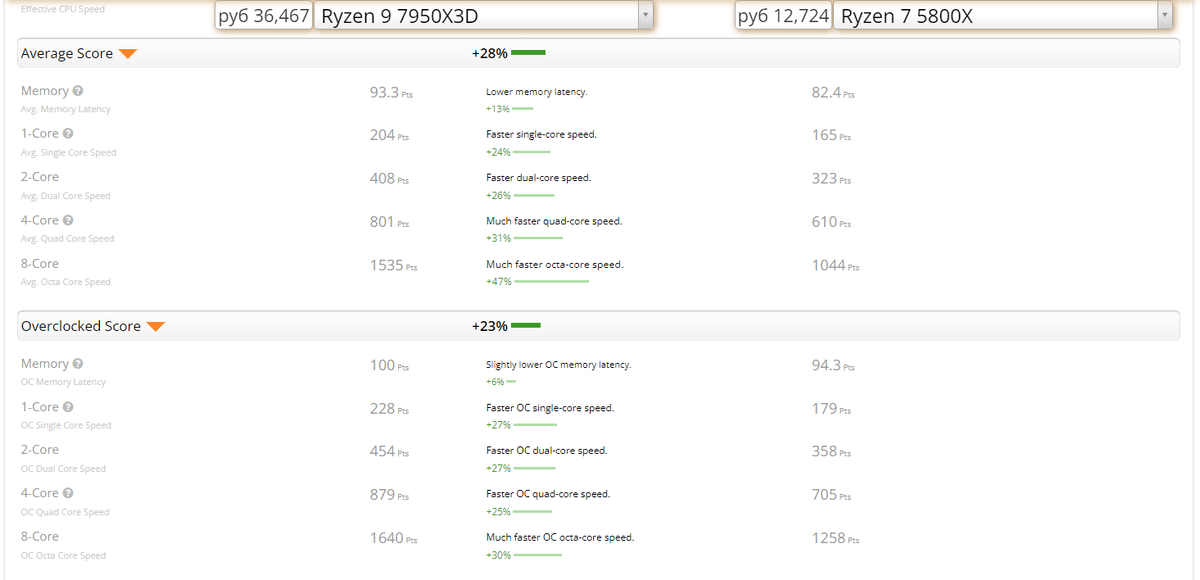Open the Ryzen 9 7950X3D dropdown arrow

[x=645, y=15]
